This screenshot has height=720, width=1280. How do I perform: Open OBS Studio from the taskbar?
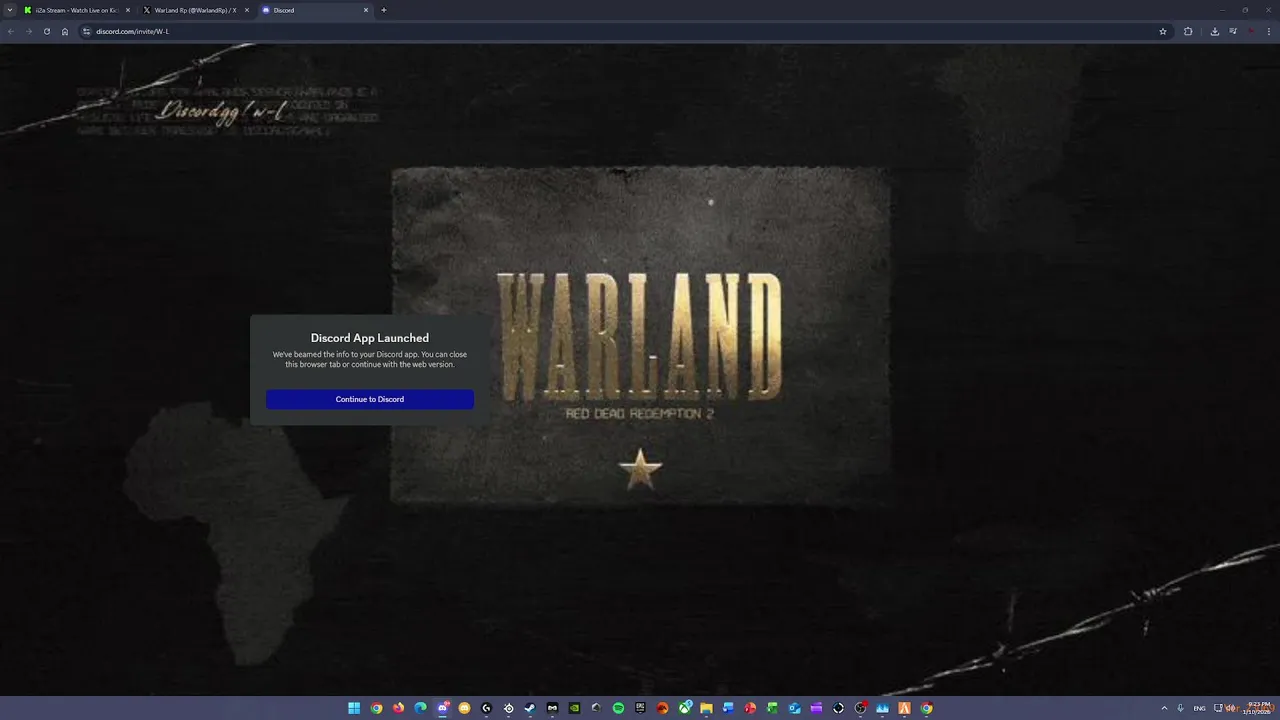[x=860, y=708]
